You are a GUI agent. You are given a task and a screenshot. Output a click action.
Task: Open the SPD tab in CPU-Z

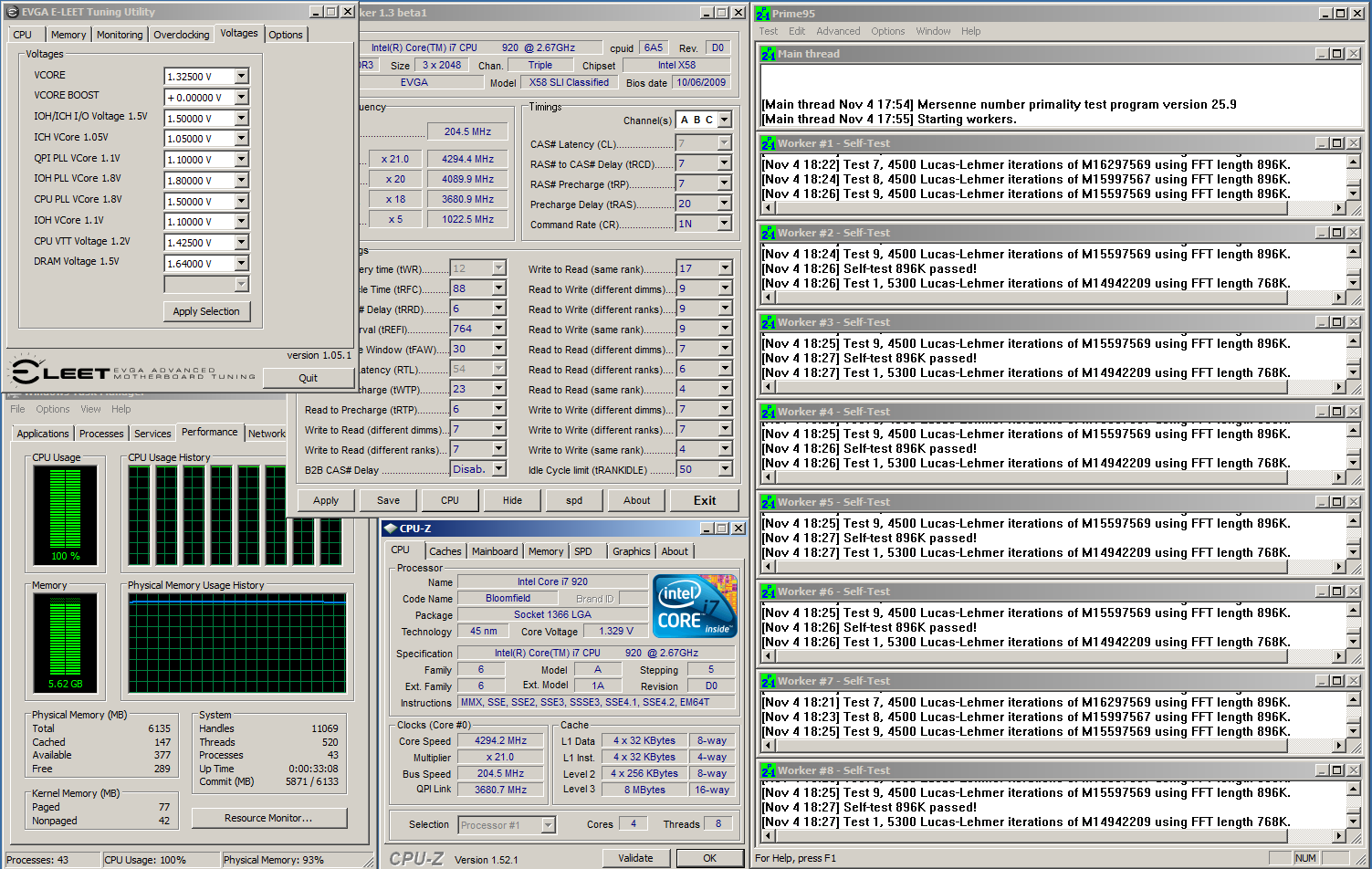pos(583,551)
